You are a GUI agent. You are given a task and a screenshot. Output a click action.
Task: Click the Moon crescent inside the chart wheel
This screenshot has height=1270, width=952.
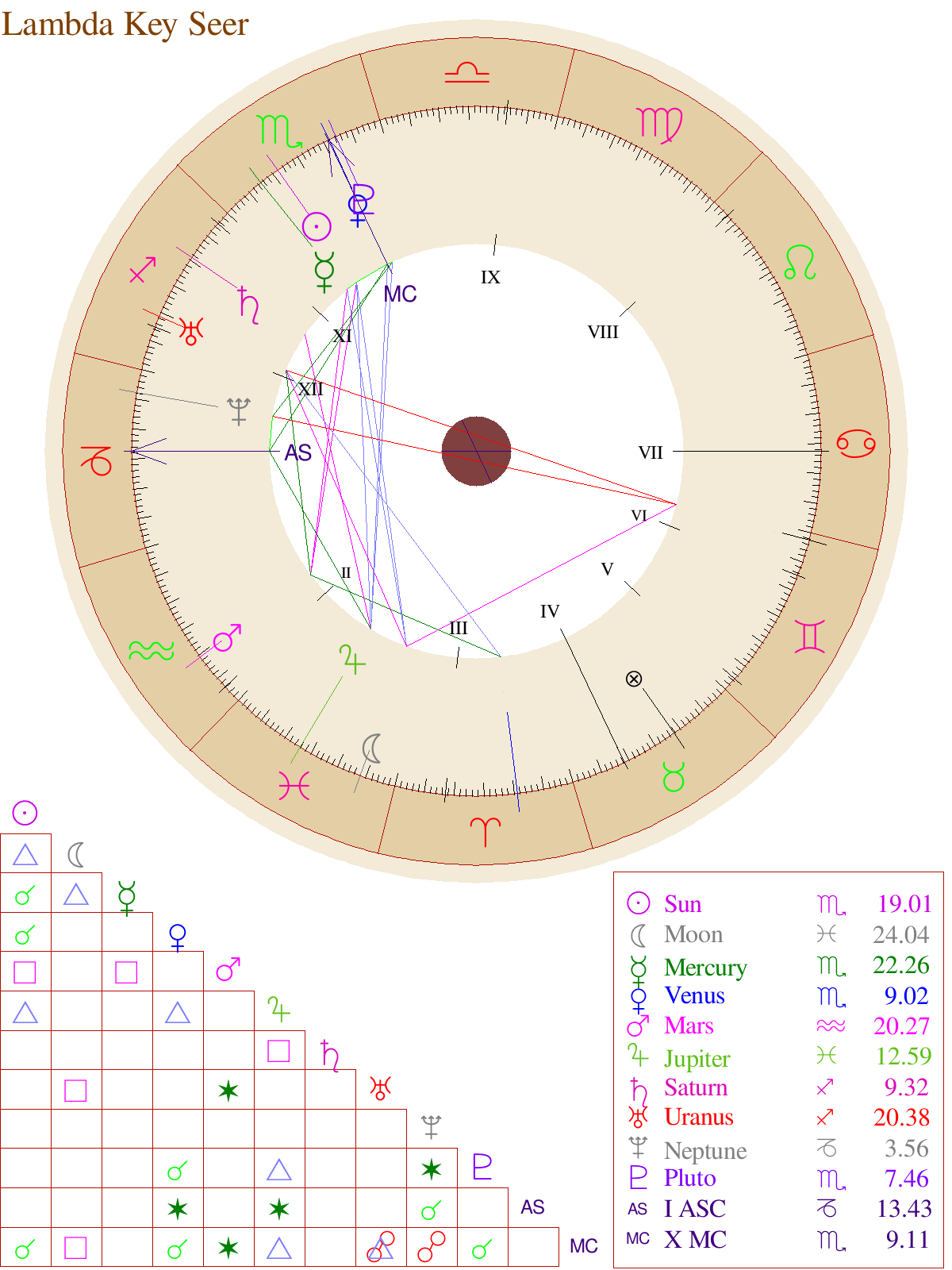tap(371, 749)
